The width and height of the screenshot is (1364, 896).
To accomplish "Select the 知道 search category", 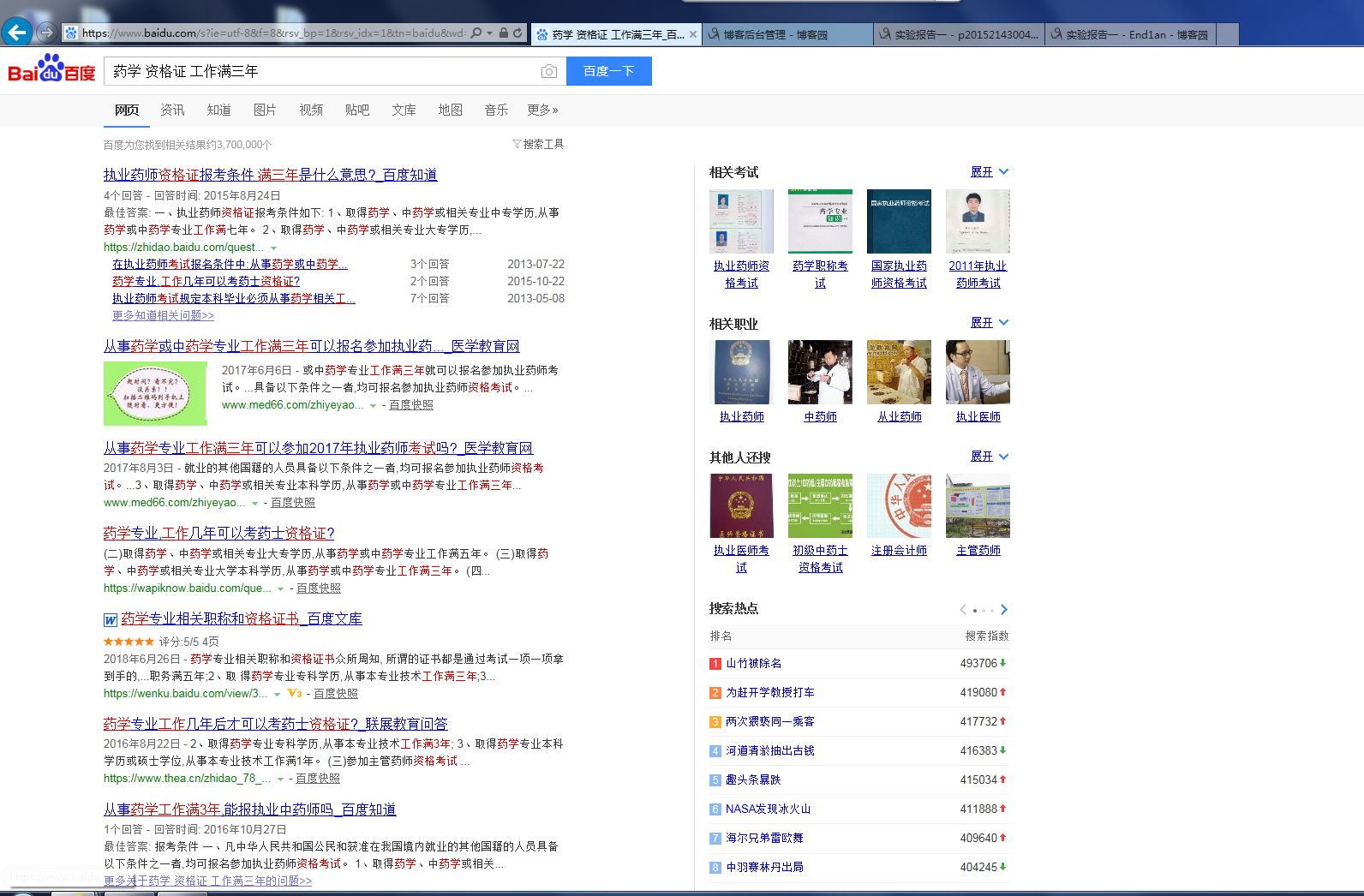I will pyautogui.click(x=218, y=110).
